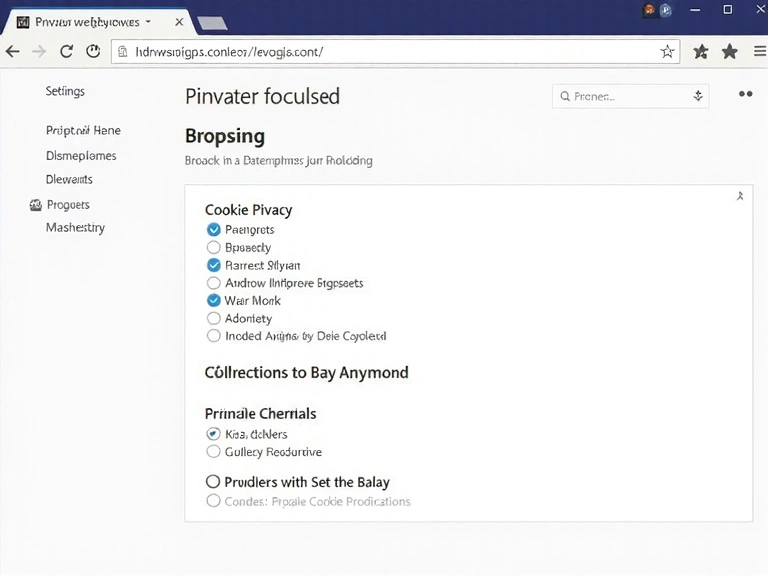Click the arrow icon inside the search box
The image size is (768, 576).
click(698, 96)
